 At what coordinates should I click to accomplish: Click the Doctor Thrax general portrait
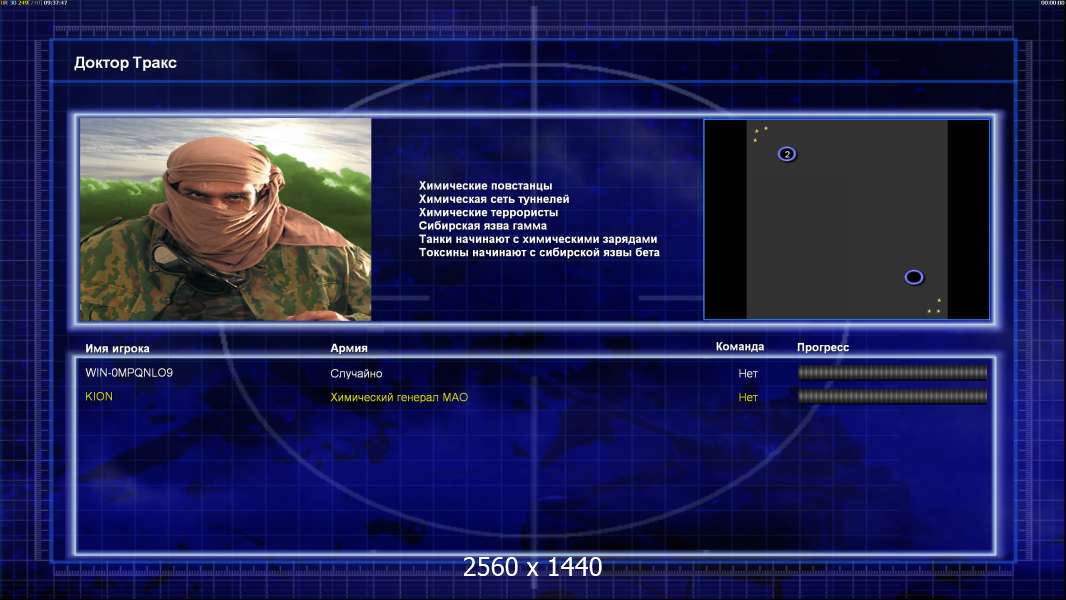click(x=226, y=219)
